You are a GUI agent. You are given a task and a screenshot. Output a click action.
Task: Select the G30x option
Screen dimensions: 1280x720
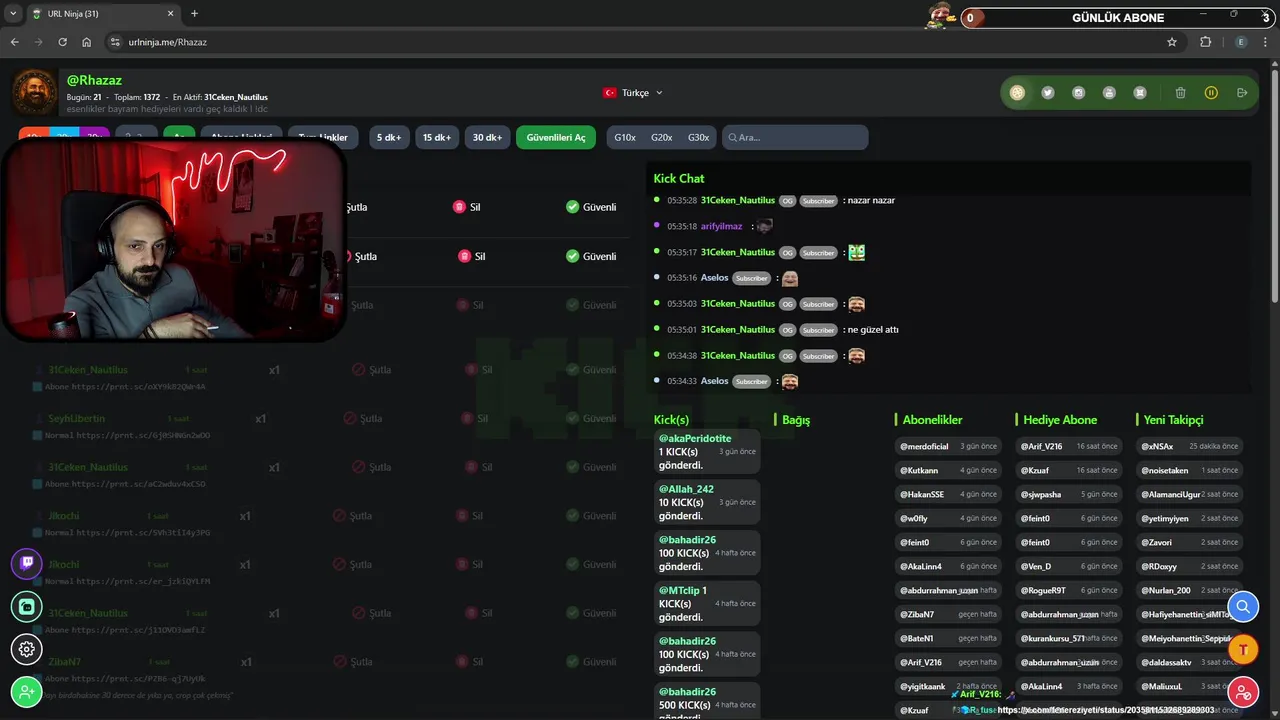click(698, 137)
